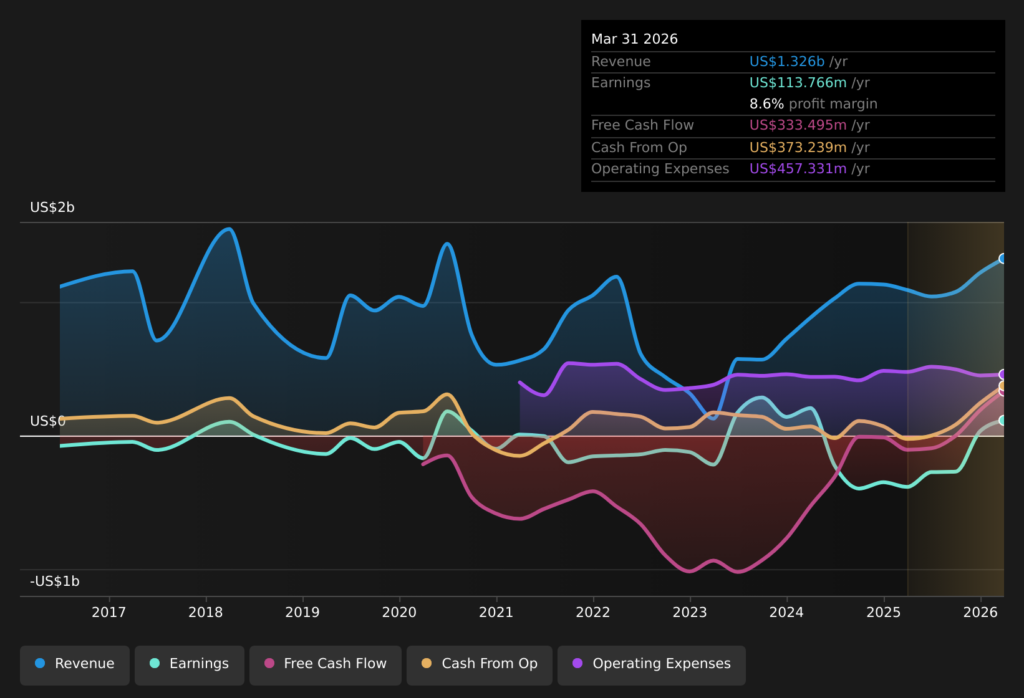1024x698 pixels.
Task: Toggle the Free Cash Flow legend series
Action: pos(325,665)
